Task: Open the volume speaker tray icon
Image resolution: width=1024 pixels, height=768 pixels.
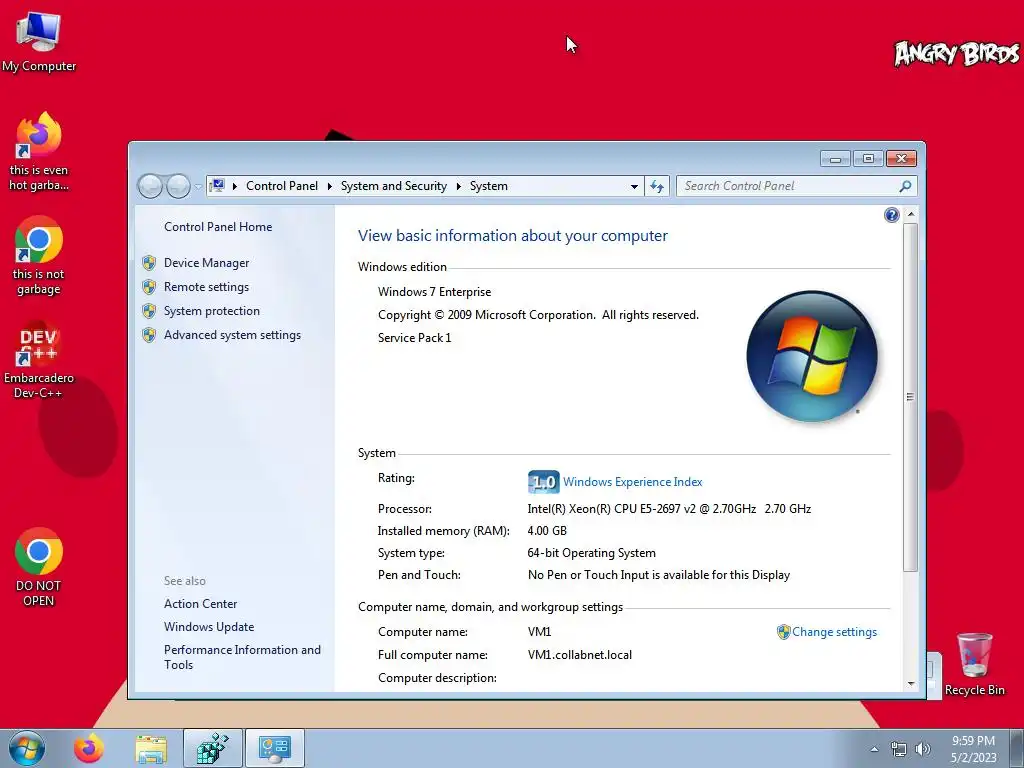Action: tap(922, 750)
